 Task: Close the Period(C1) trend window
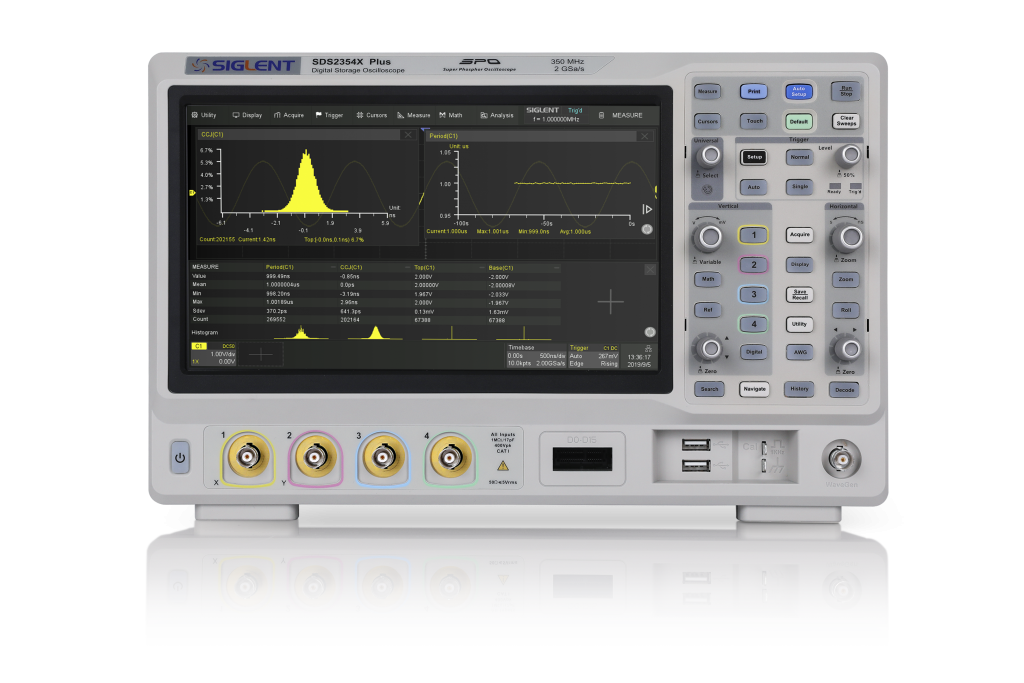pos(644,135)
